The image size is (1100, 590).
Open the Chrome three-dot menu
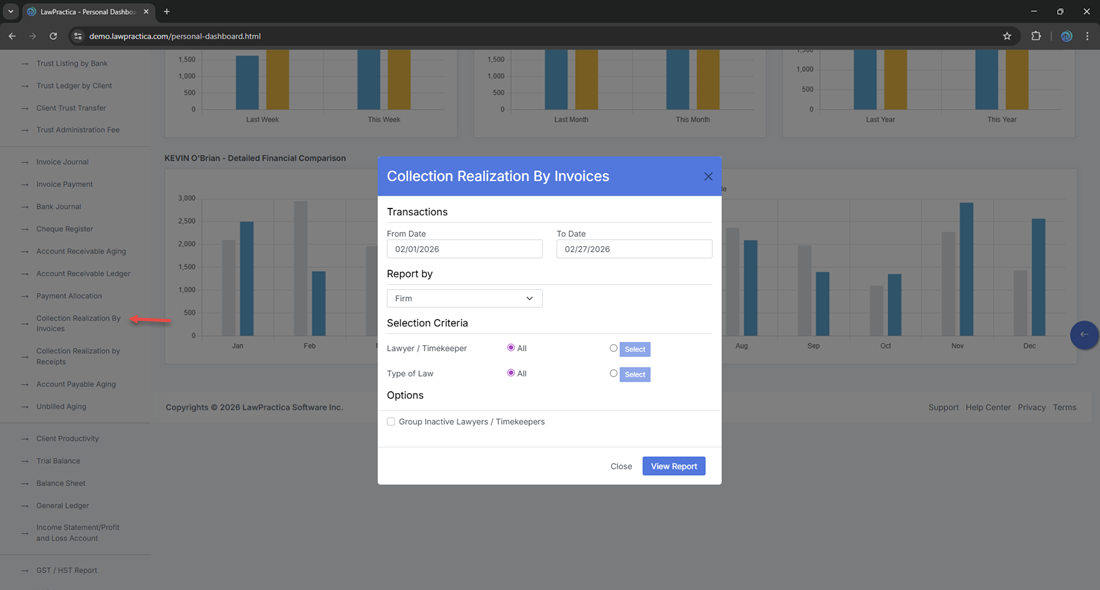pos(1087,36)
